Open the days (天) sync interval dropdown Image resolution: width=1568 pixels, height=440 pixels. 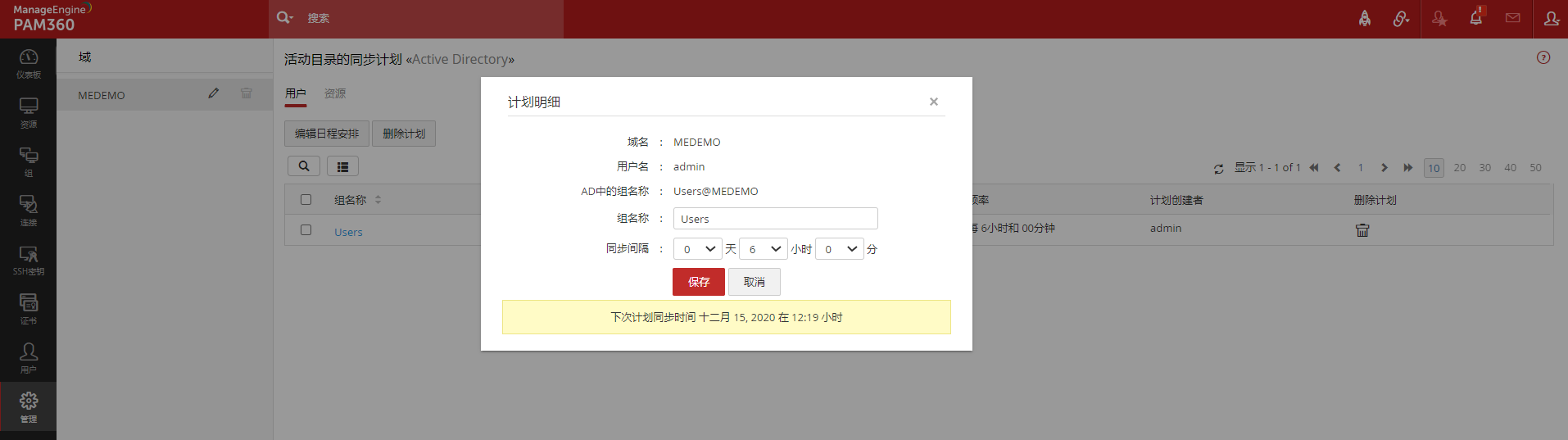(x=698, y=249)
